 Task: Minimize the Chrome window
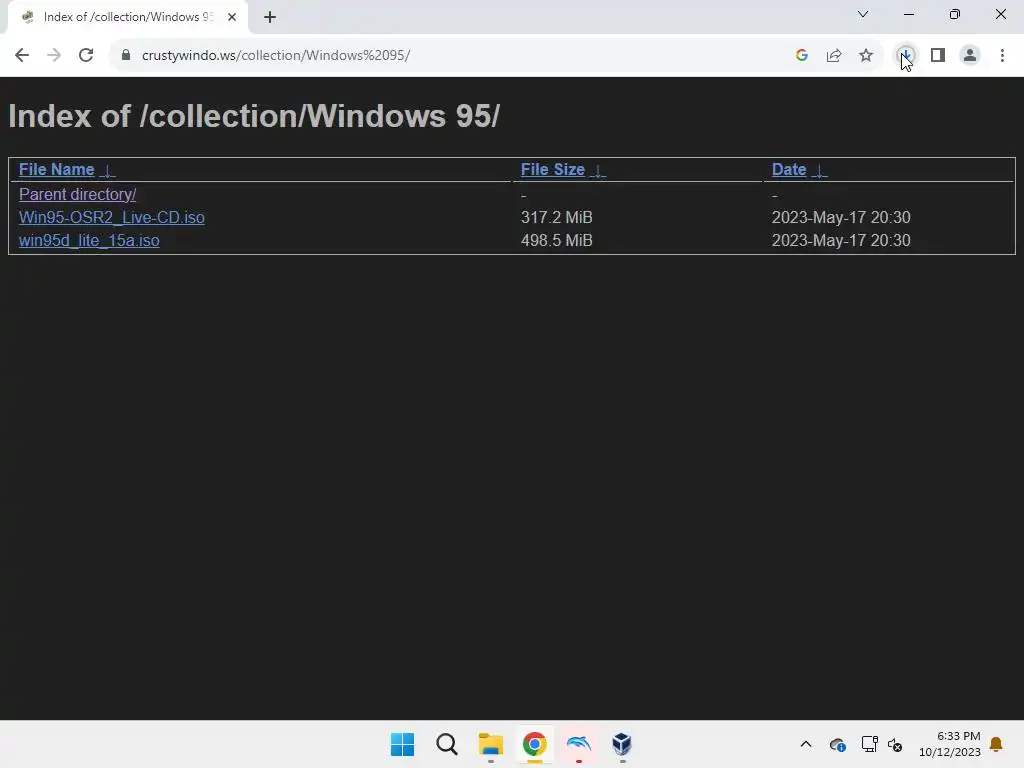click(909, 14)
